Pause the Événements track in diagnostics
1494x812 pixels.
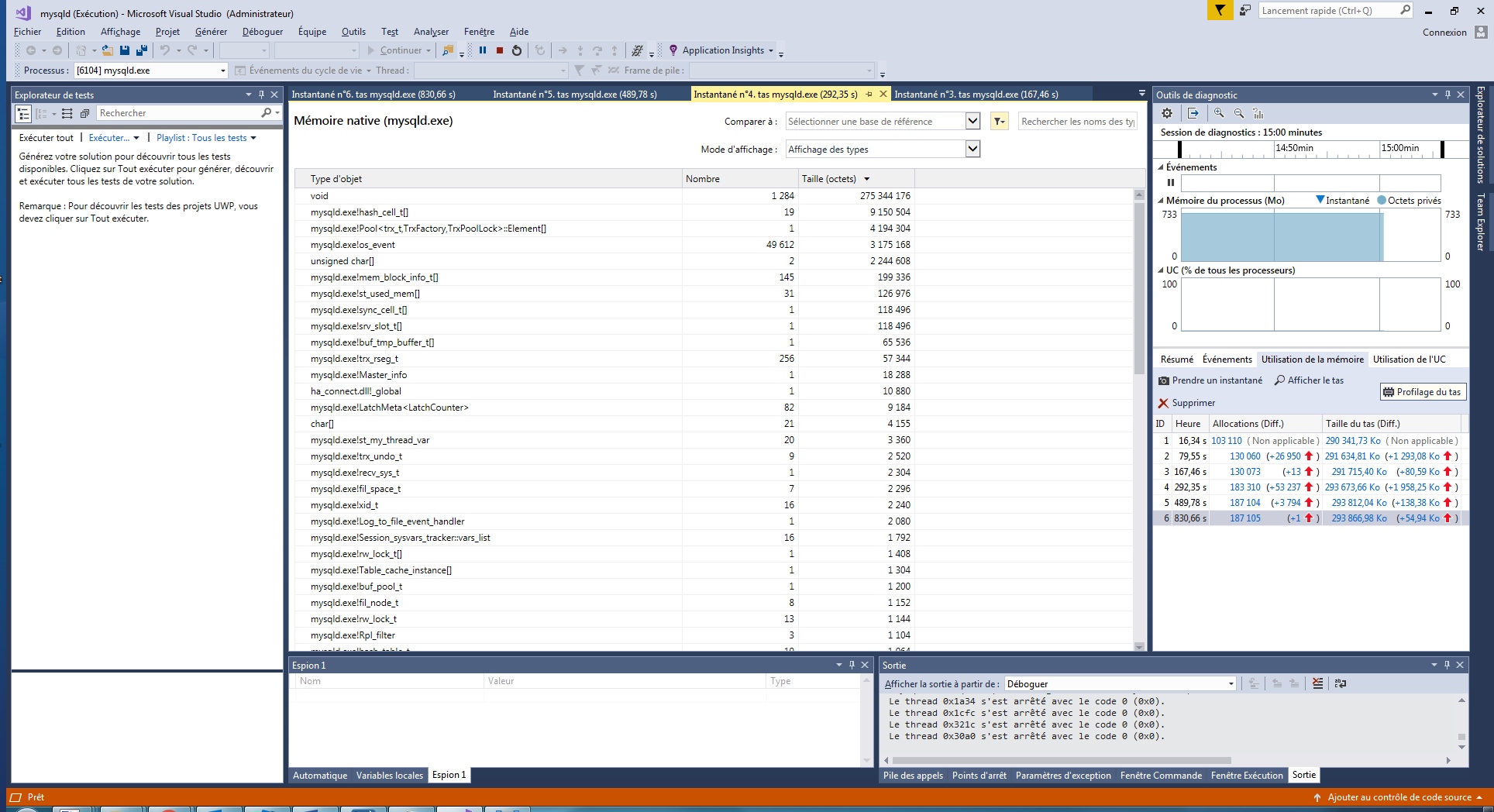[1171, 183]
